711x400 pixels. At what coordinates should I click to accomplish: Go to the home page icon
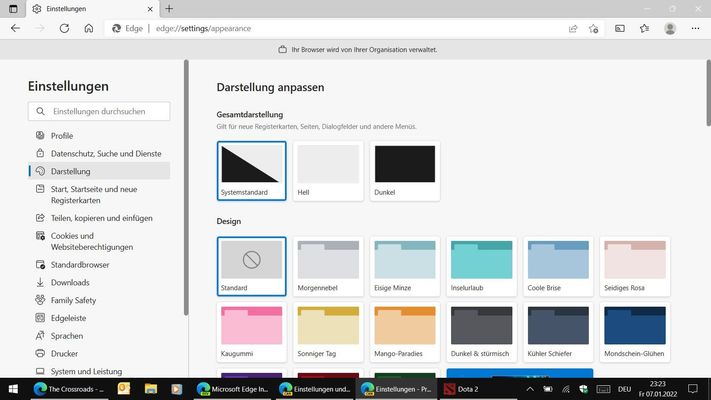coord(89,28)
